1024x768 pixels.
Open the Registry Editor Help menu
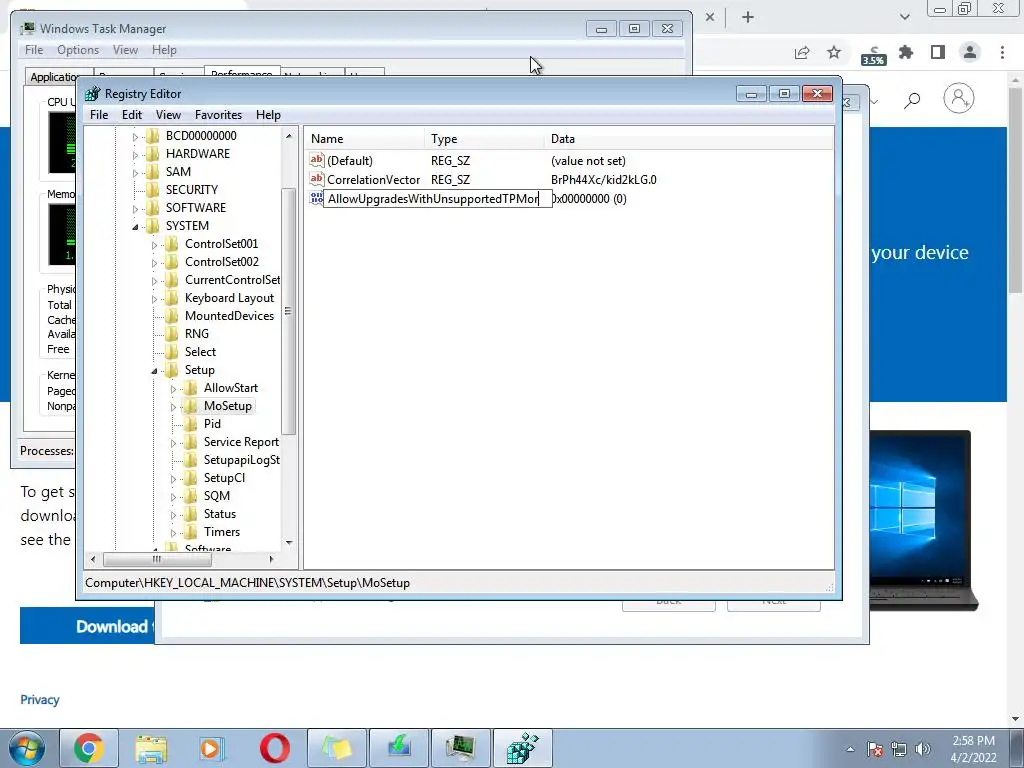coord(268,115)
